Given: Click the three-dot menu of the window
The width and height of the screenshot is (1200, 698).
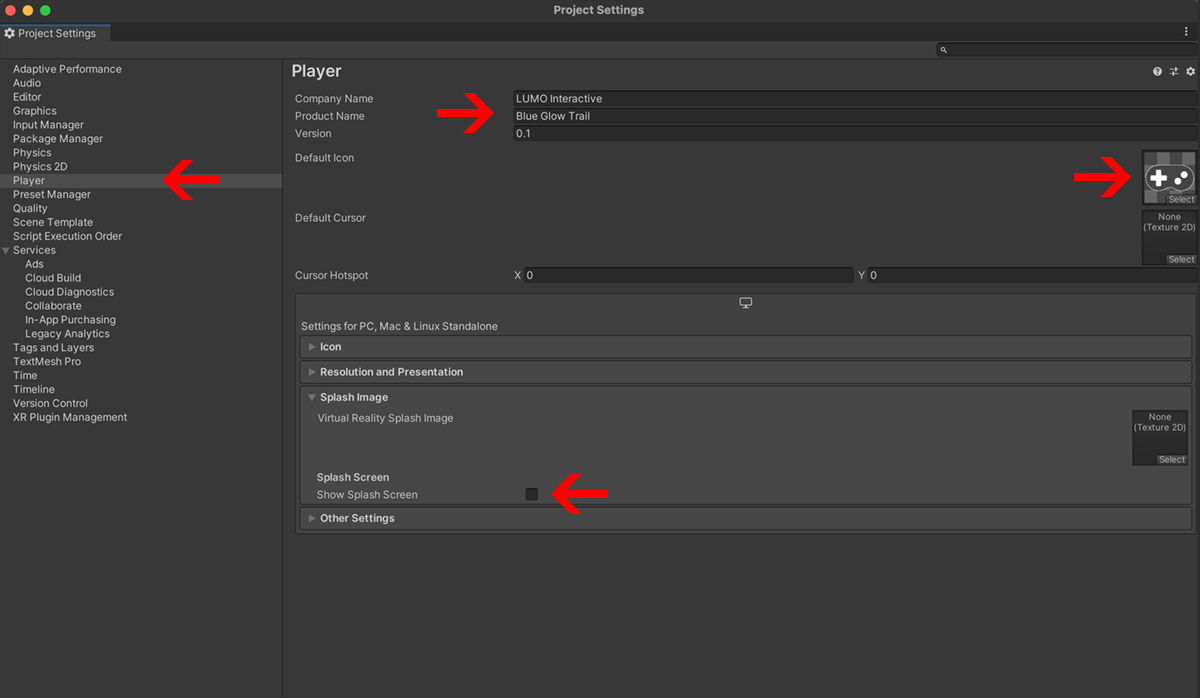Looking at the screenshot, I should click(x=1186, y=33).
